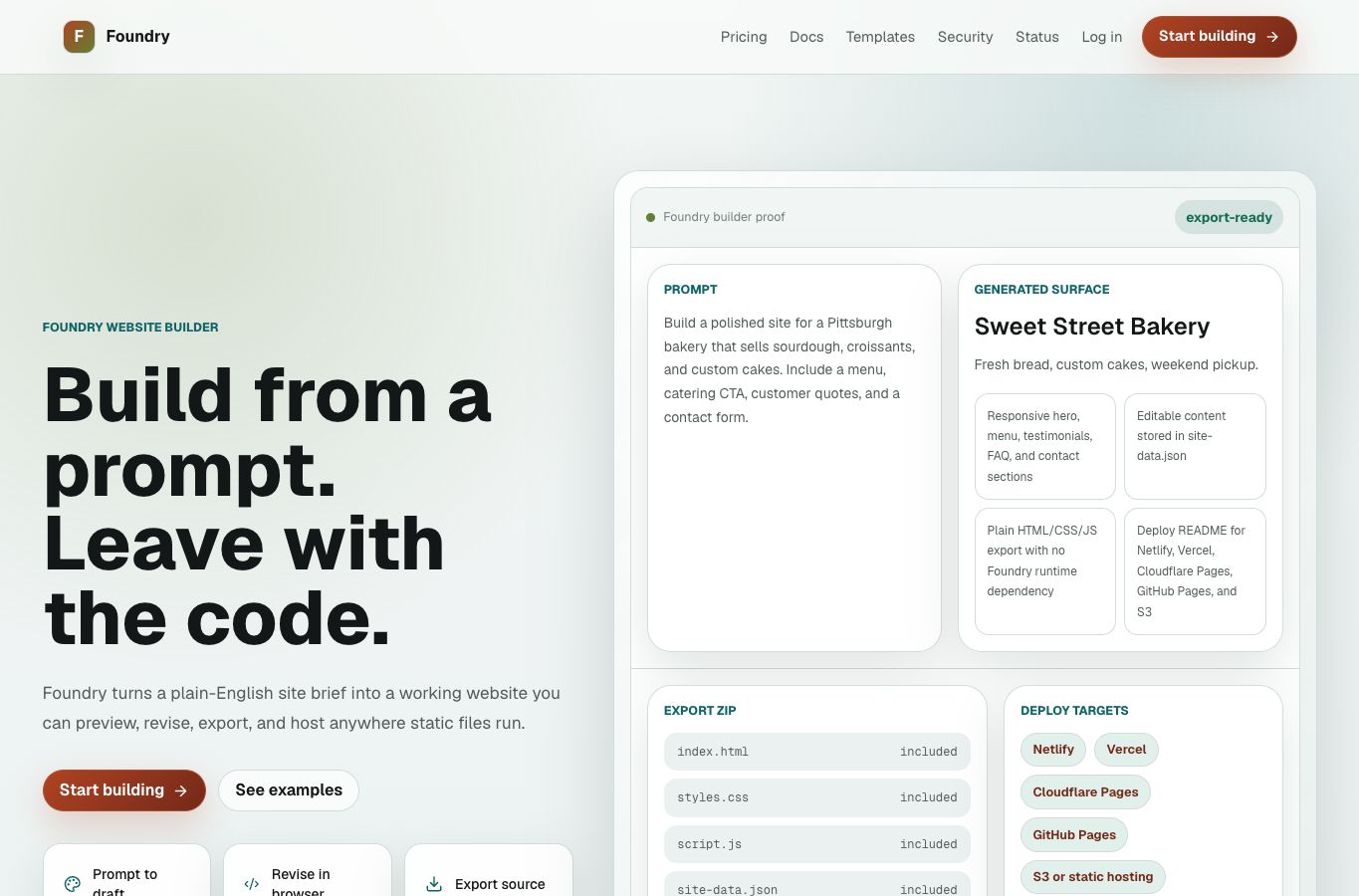This screenshot has height=896, width=1359.
Task: Click the green status dot beside Foundry builder proof
Action: pyautogui.click(x=650, y=217)
